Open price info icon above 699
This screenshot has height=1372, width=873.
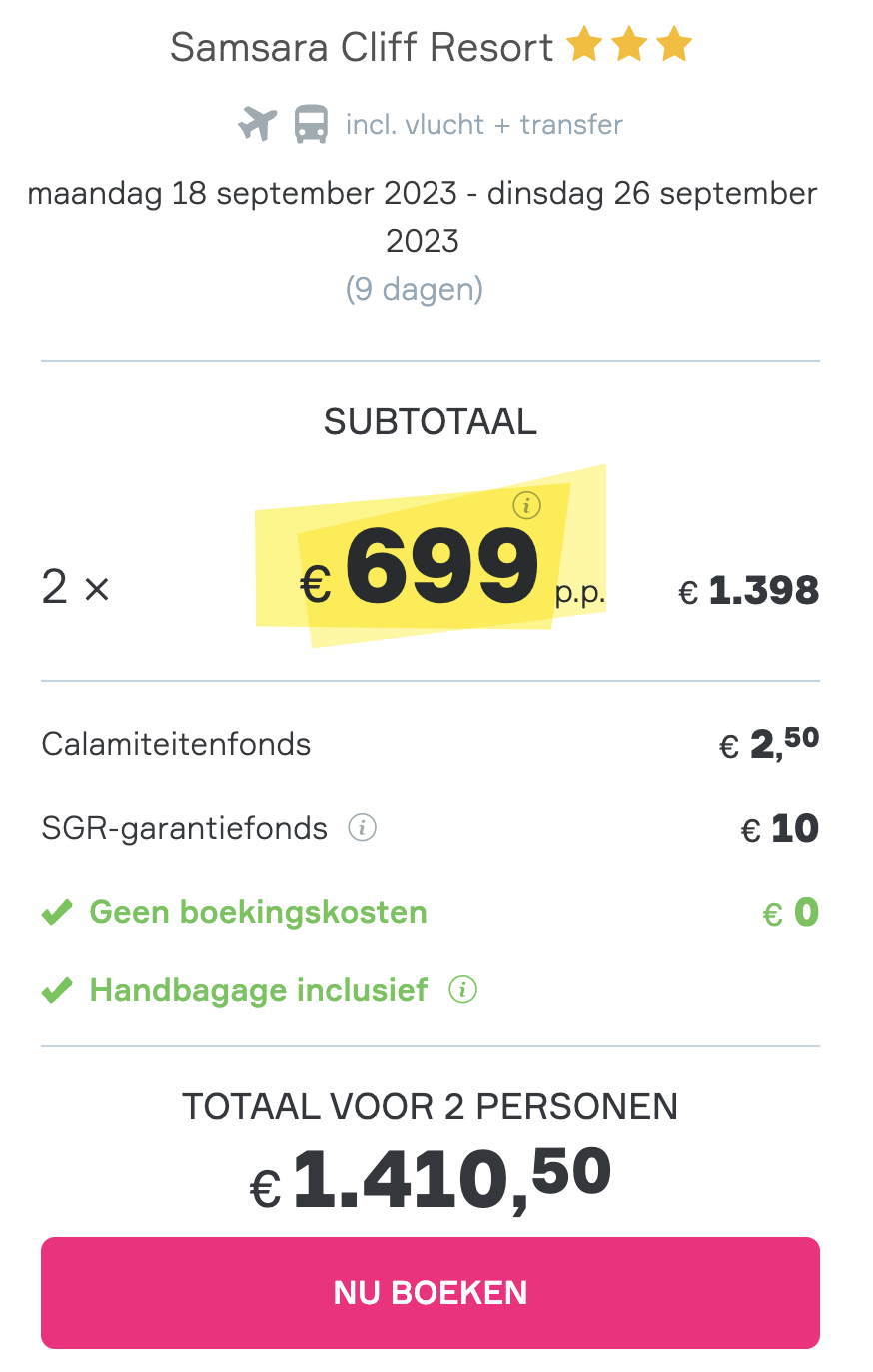click(x=526, y=505)
